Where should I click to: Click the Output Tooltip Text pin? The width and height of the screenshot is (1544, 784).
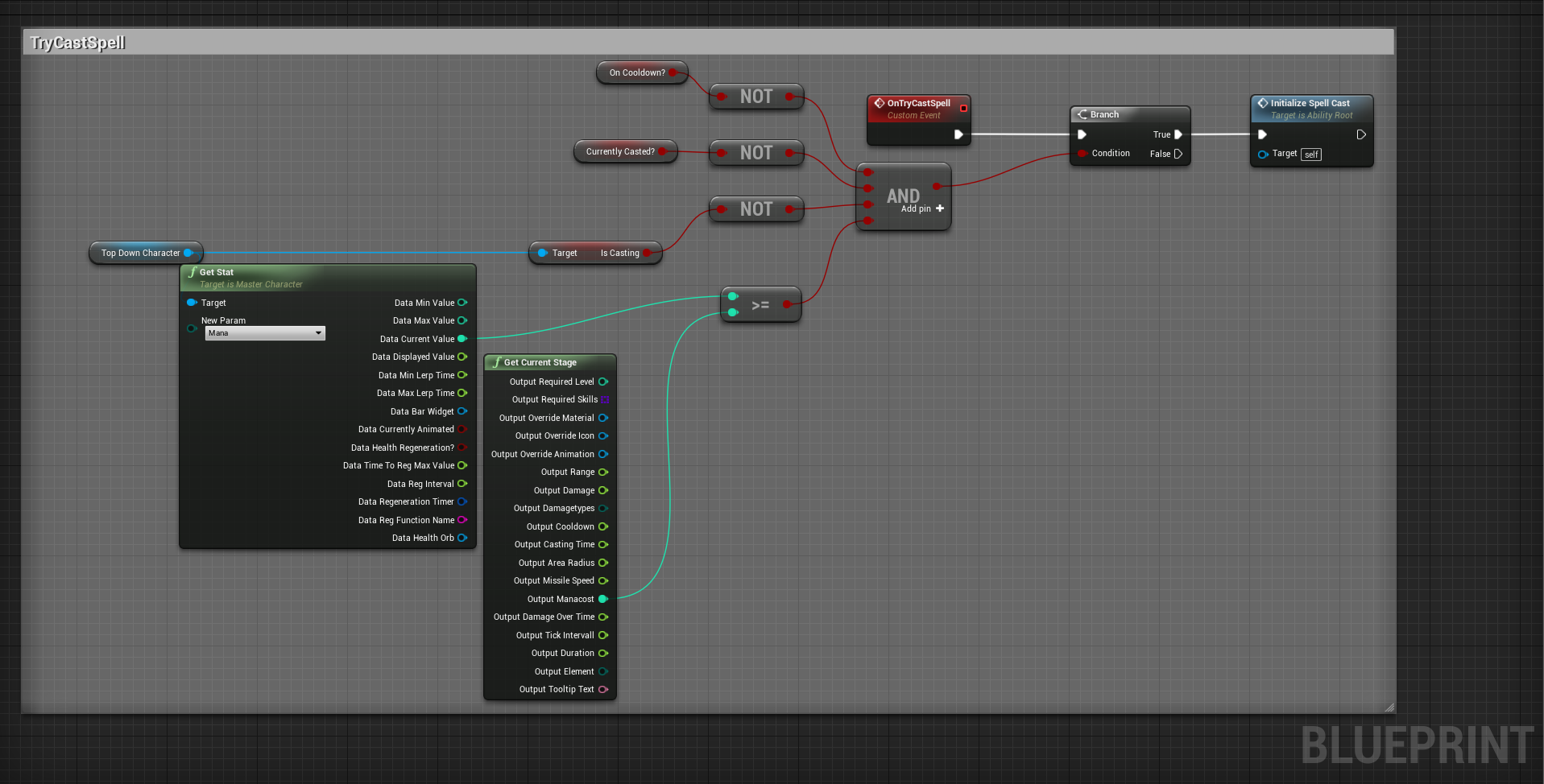pyautogui.click(x=602, y=689)
